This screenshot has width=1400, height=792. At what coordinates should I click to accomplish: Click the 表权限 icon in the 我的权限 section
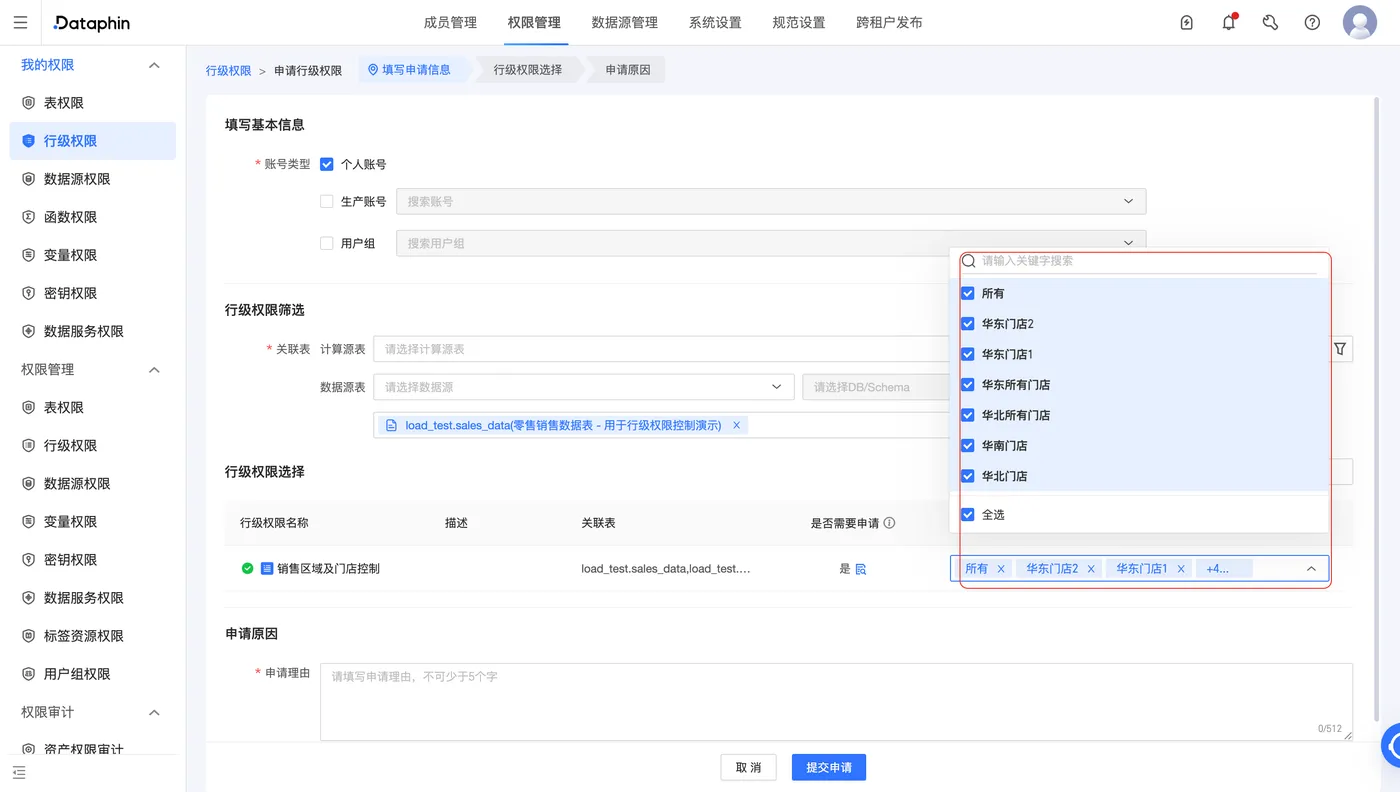coord(29,103)
